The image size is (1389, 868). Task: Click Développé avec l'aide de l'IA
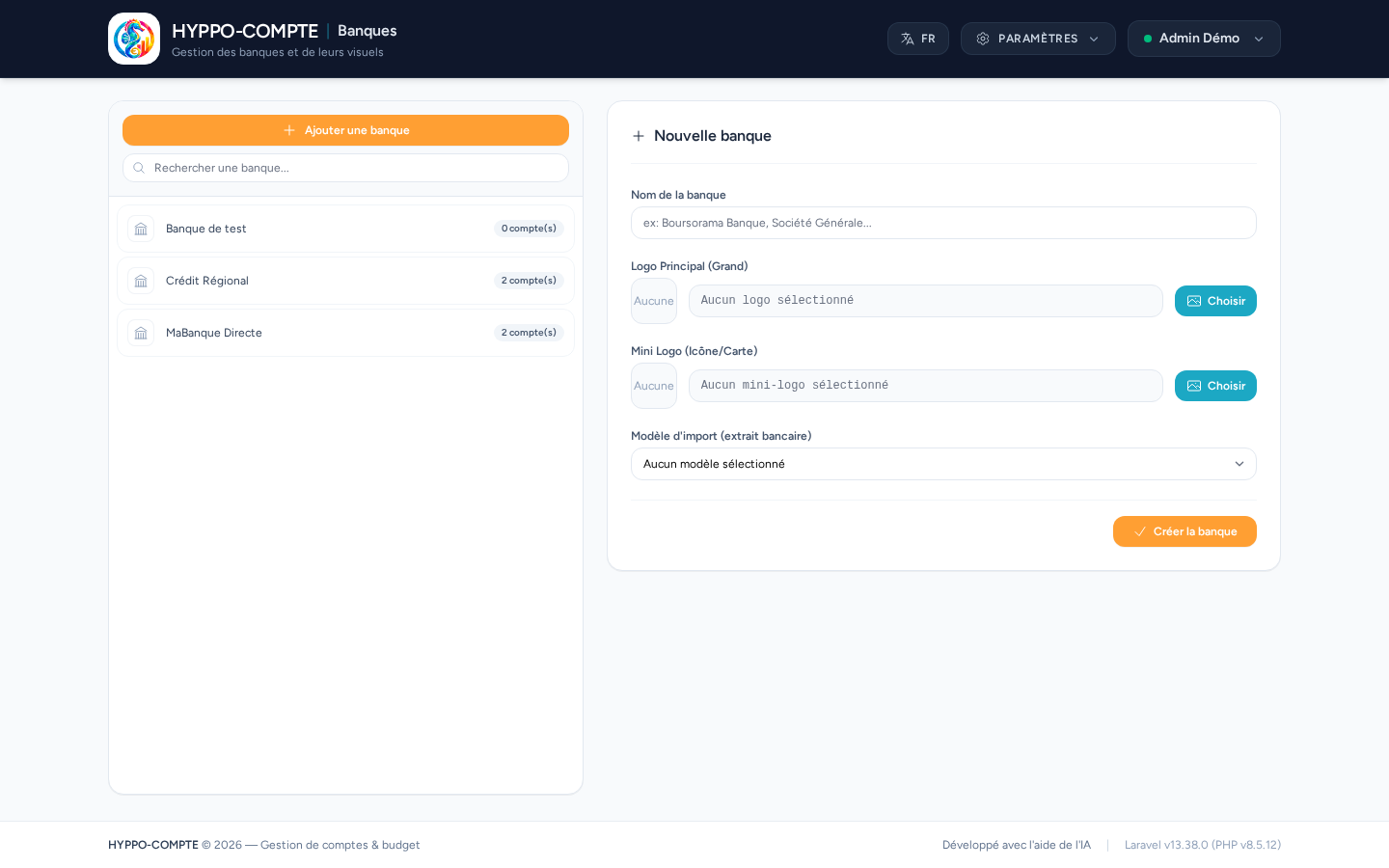click(1017, 845)
